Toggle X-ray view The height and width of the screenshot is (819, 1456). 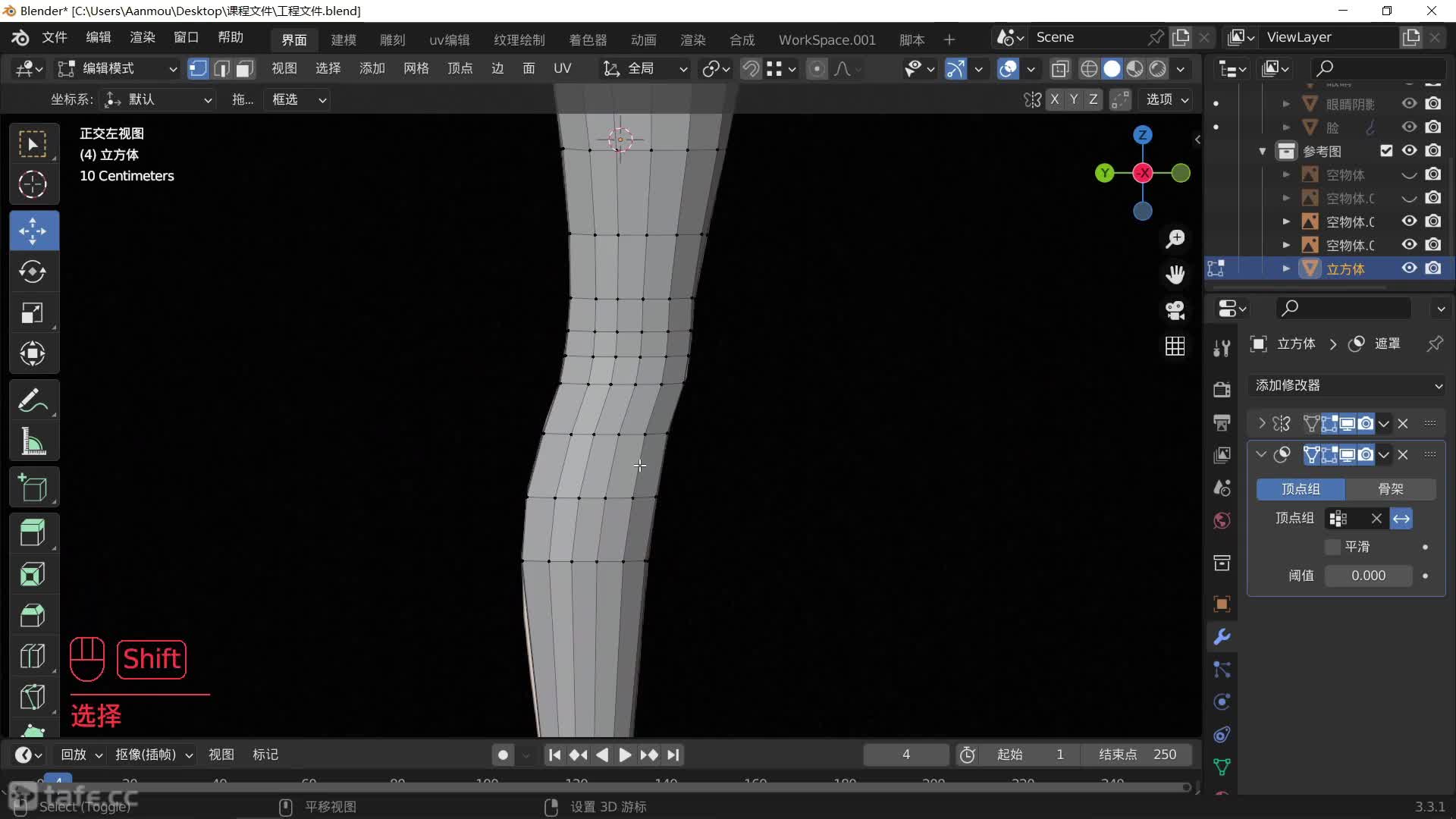tap(1059, 69)
